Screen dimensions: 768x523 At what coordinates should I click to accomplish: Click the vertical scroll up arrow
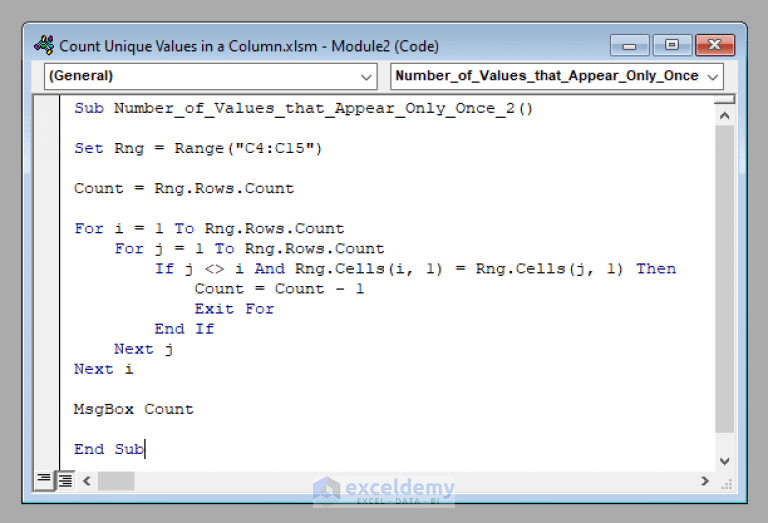point(725,116)
